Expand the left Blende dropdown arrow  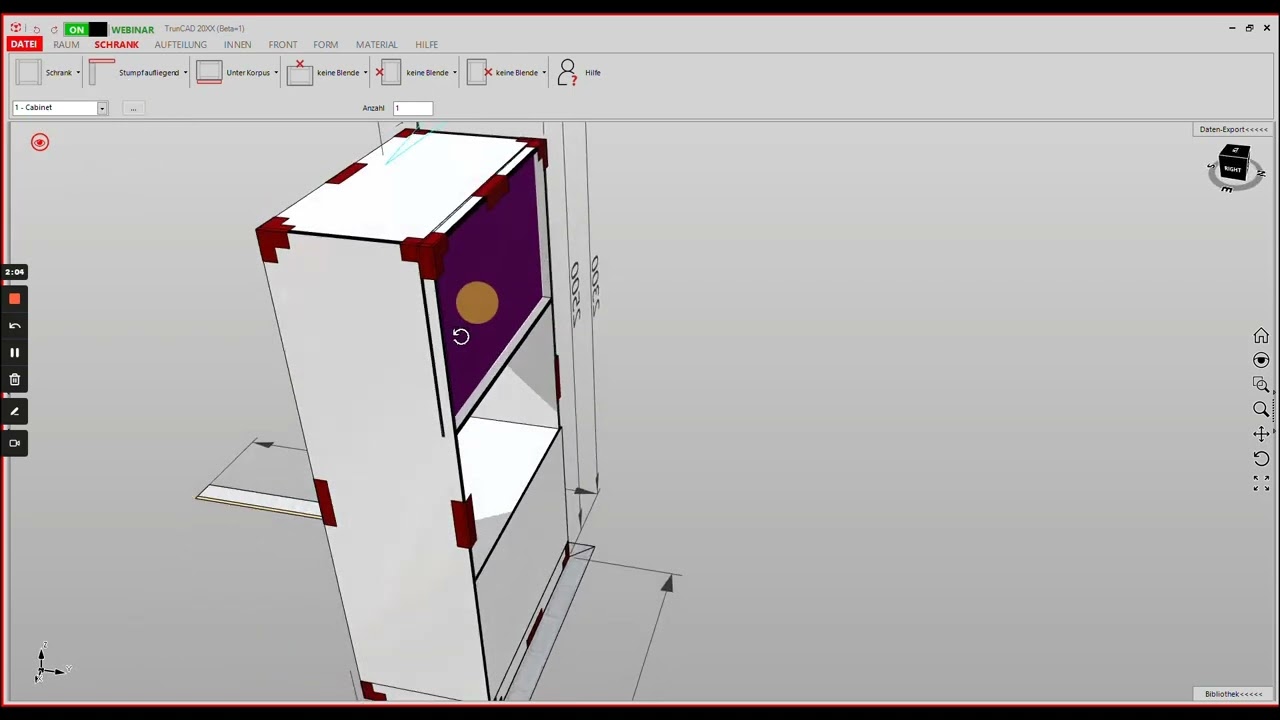454,73
